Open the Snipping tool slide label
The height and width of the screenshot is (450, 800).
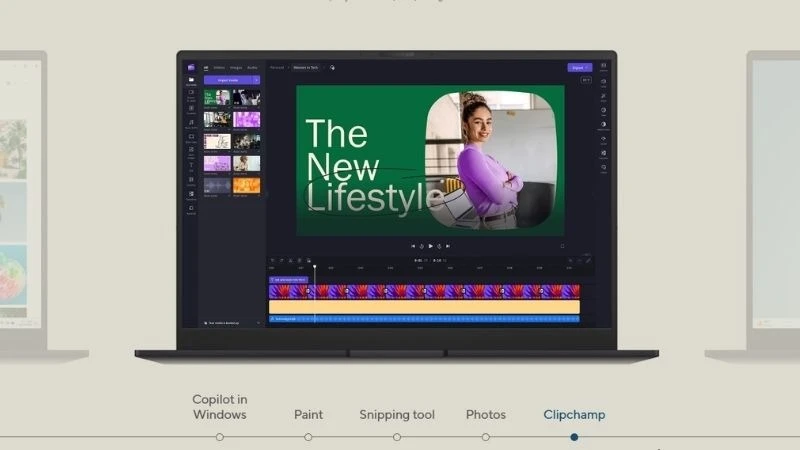tap(397, 415)
